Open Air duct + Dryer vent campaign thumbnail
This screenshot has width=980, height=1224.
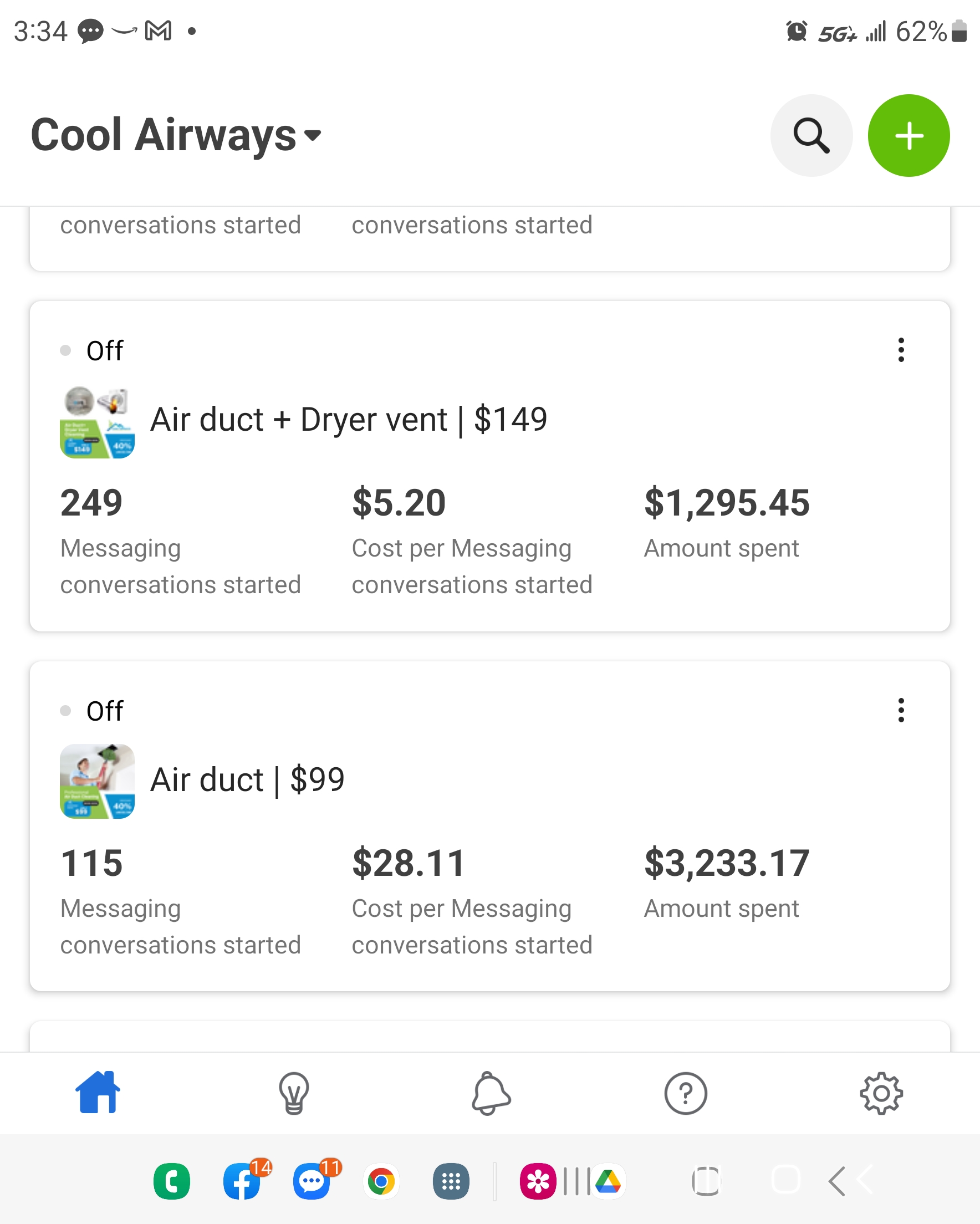click(97, 422)
